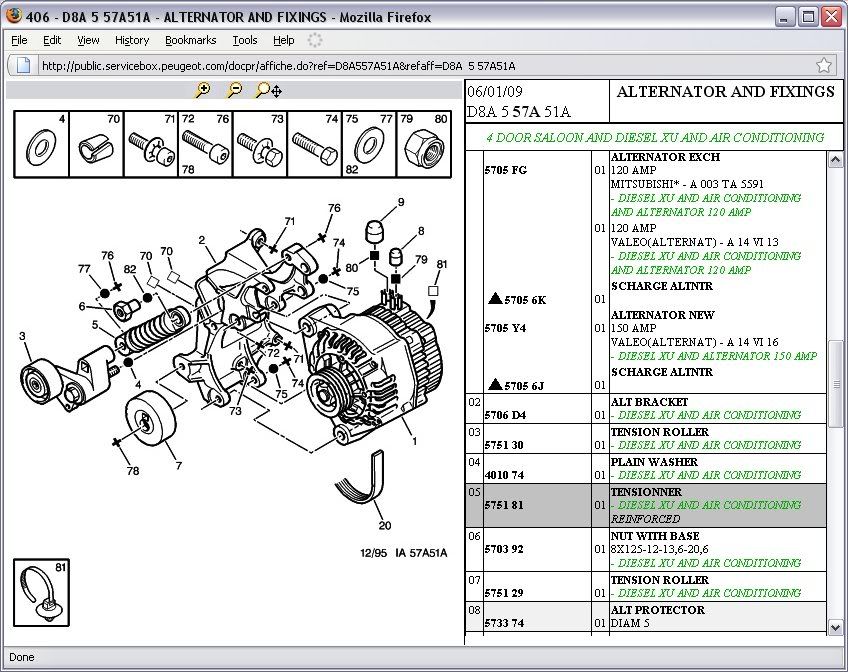Screen dimensions: 848x672
Task: Click the zoom out magnifier icon
Action: 234,90
